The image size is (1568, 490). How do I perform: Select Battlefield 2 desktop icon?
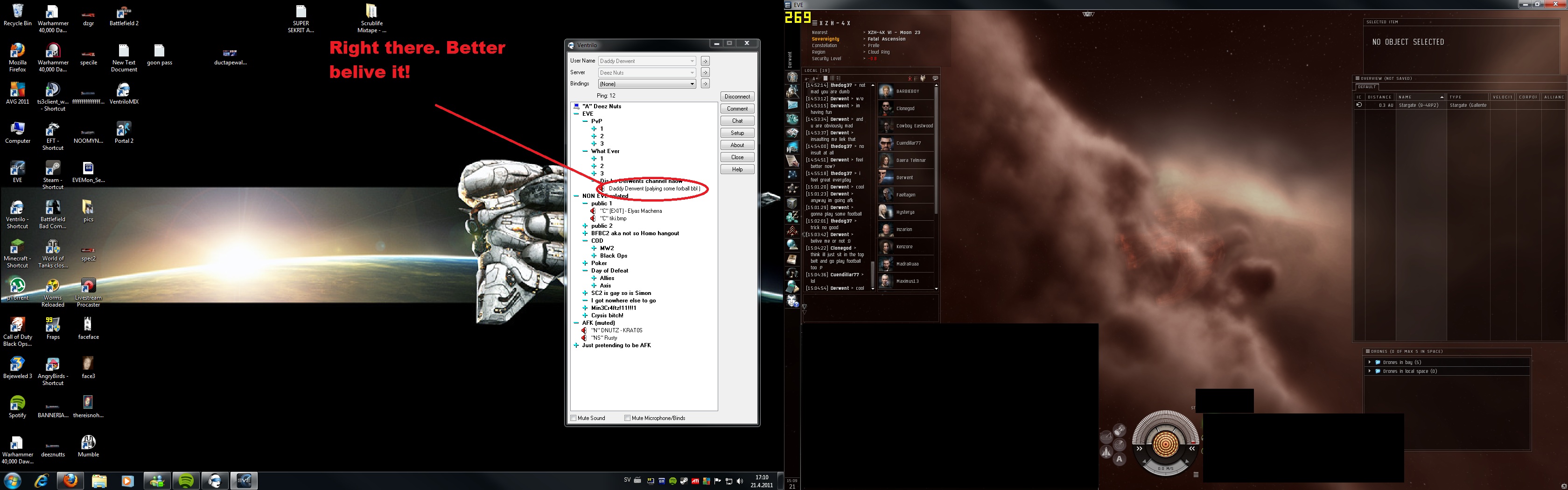124,16
